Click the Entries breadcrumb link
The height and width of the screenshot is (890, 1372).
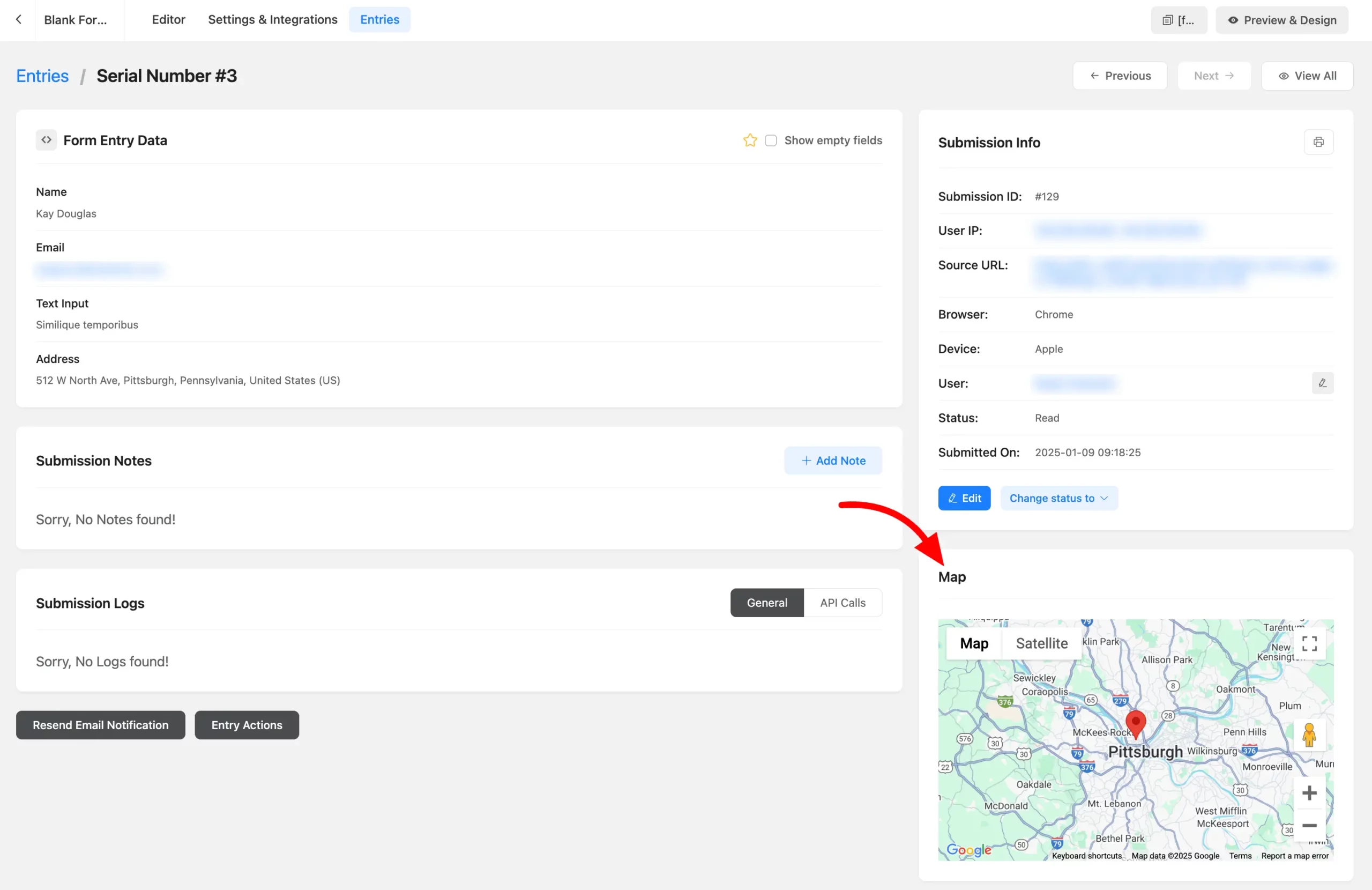click(42, 76)
